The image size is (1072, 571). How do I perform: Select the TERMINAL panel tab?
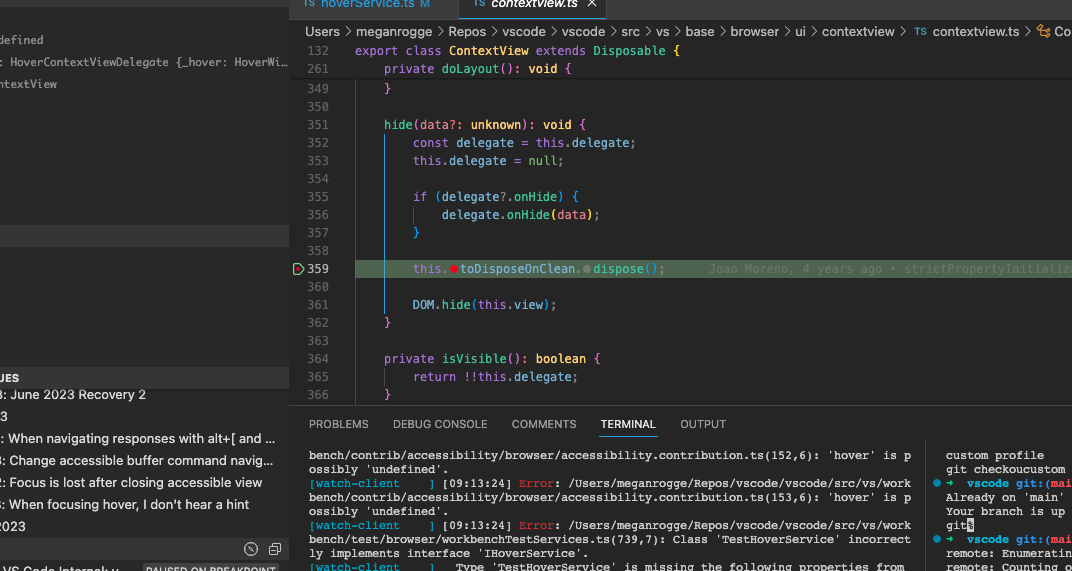(x=628, y=424)
